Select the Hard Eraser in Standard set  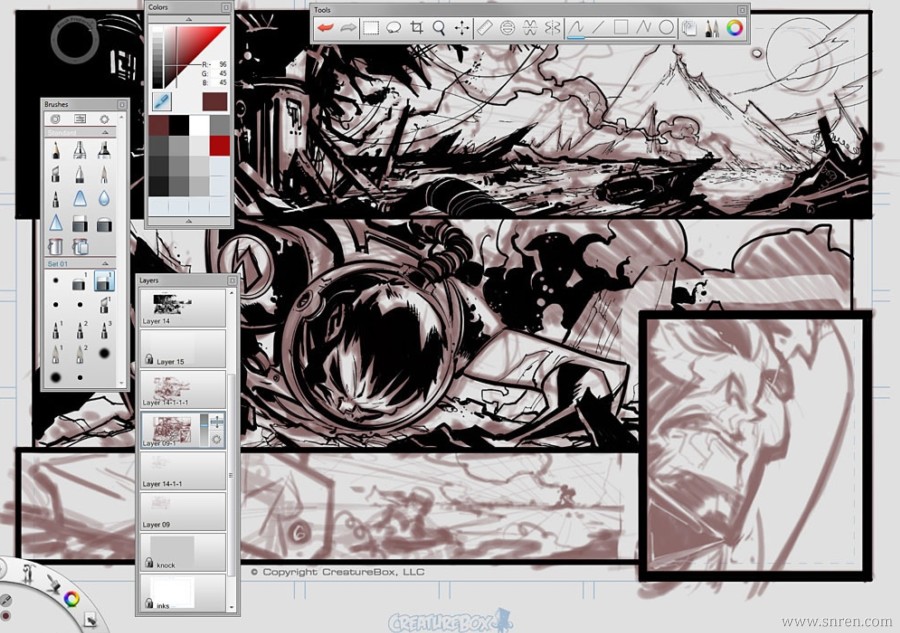tap(80, 223)
